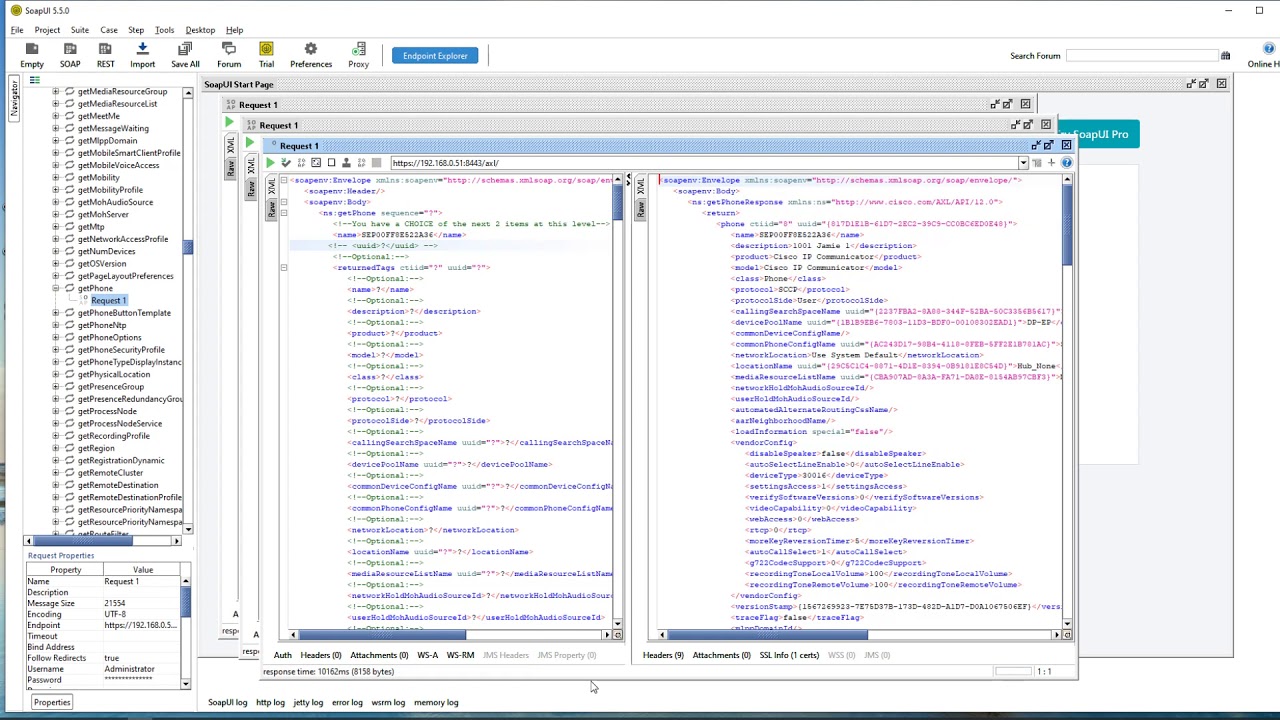Open the WS-A request tab

pos(427,655)
